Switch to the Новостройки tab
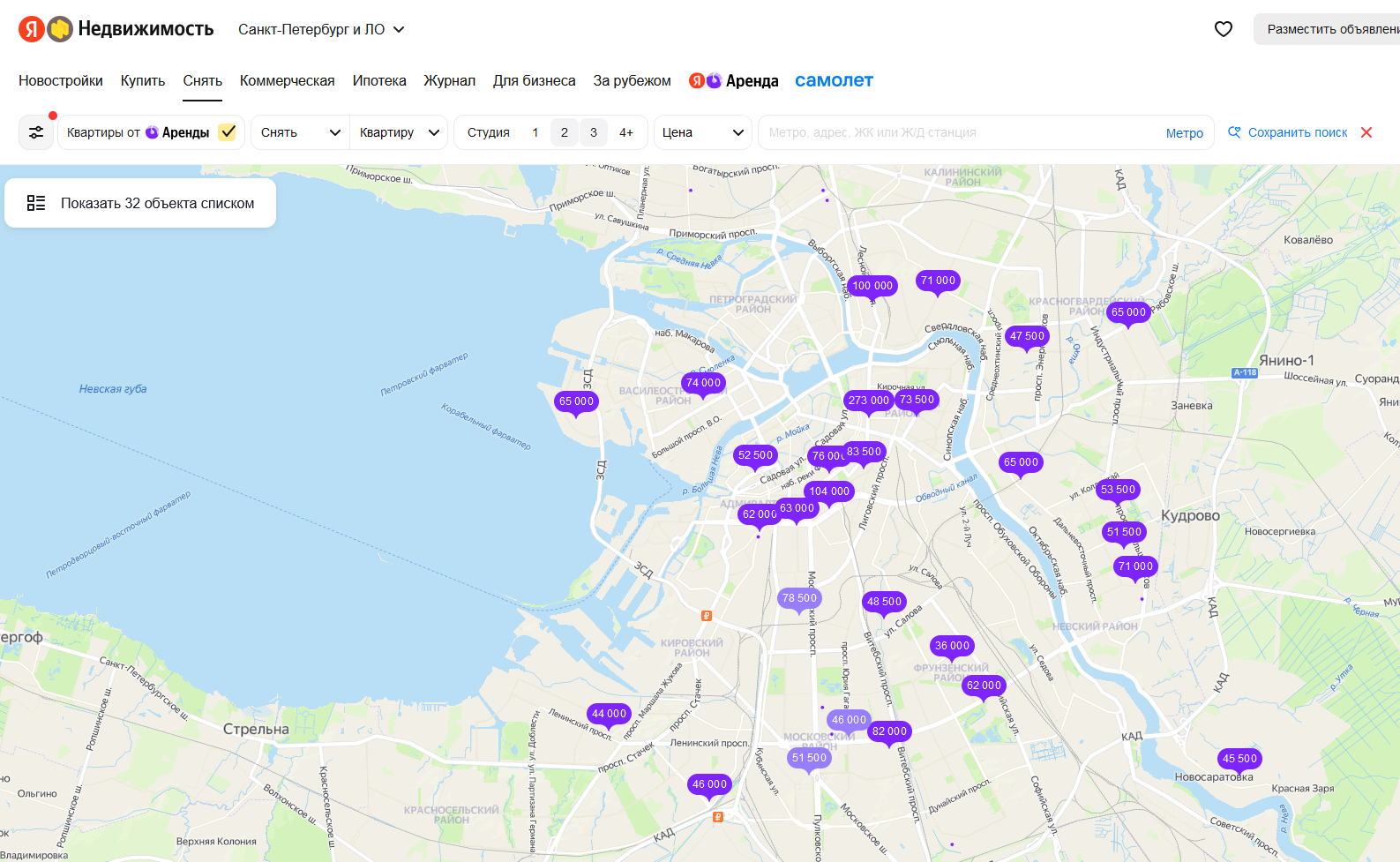The width and height of the screenshot is (1400, 862). [x=61, y=81]
